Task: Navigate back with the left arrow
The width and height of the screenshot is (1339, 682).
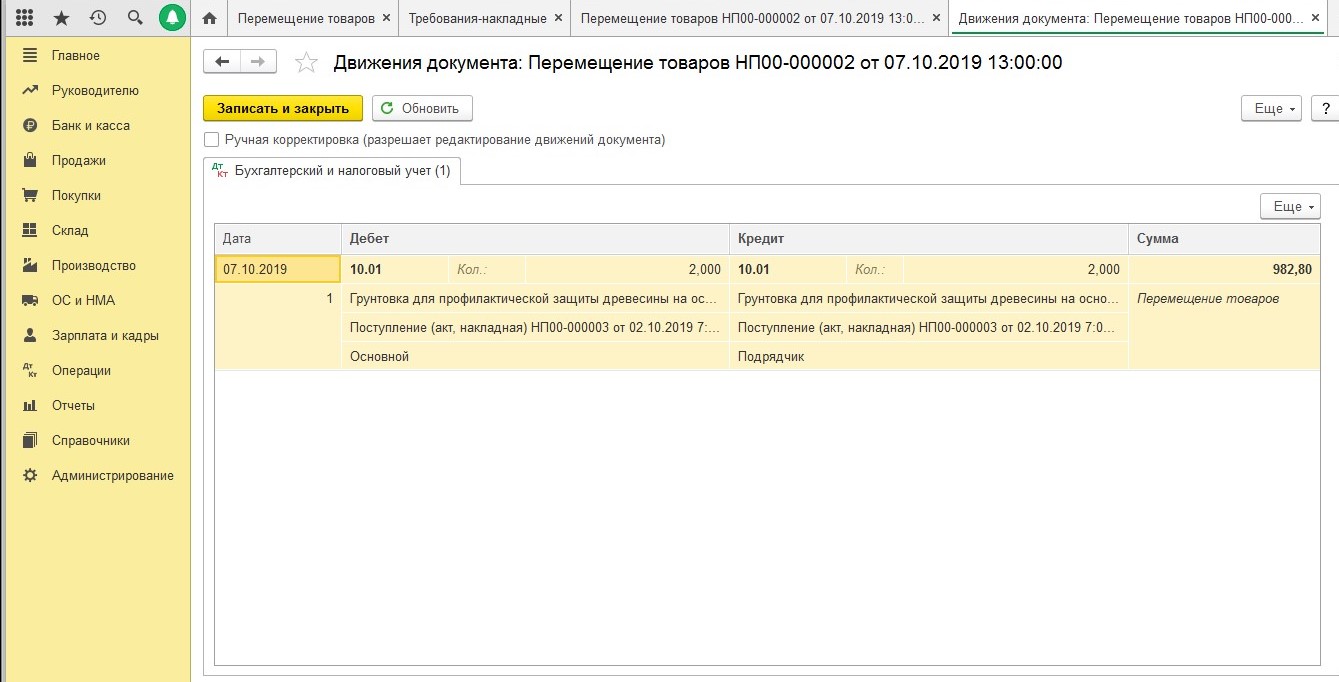Action: pos(222,62)
